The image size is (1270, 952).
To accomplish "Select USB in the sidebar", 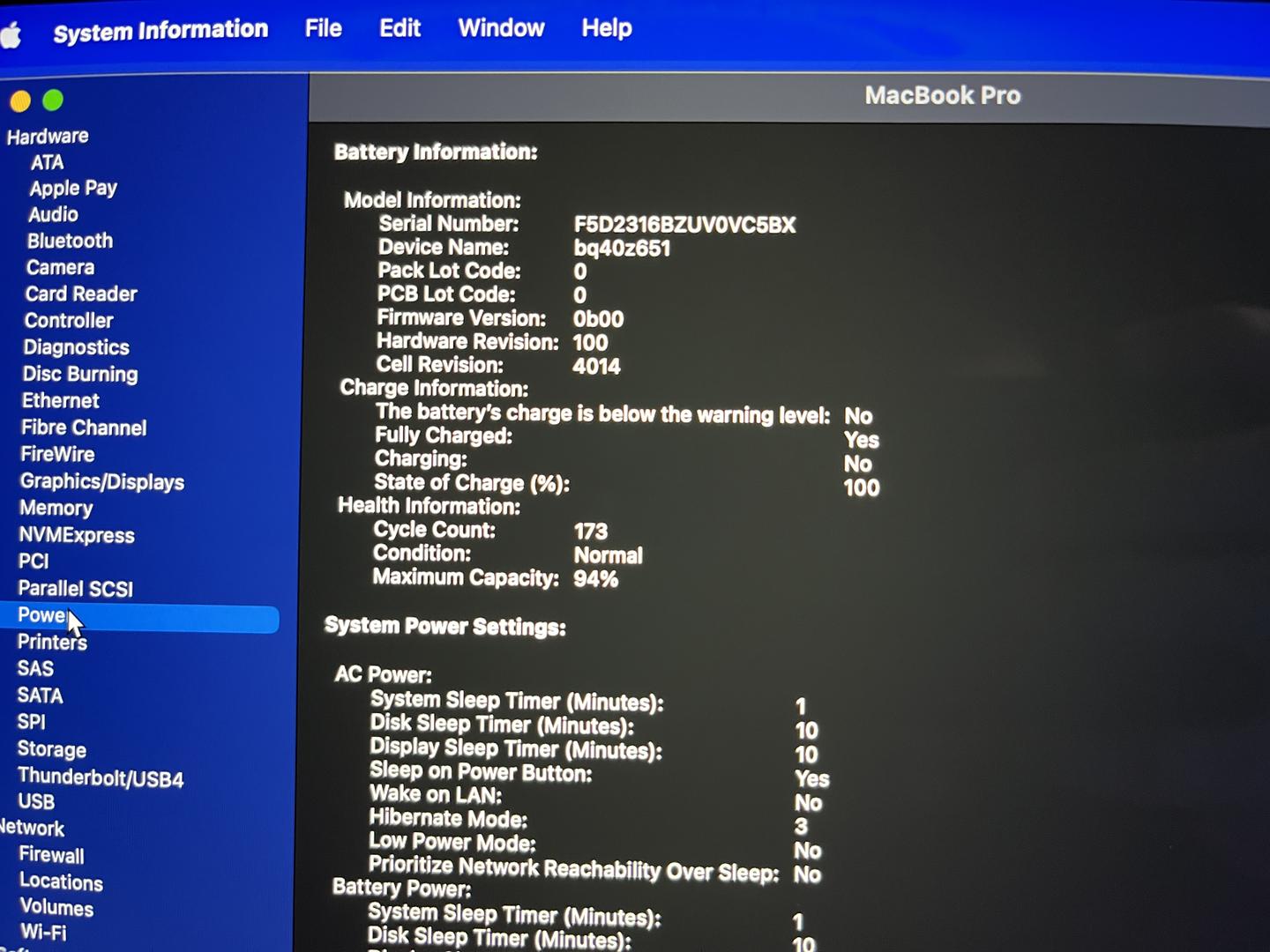I will click(36, 802).
